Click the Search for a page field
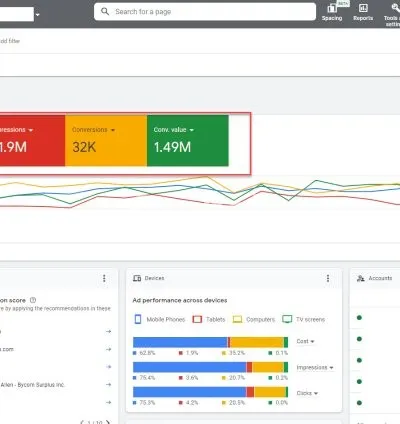 (205, 12)
